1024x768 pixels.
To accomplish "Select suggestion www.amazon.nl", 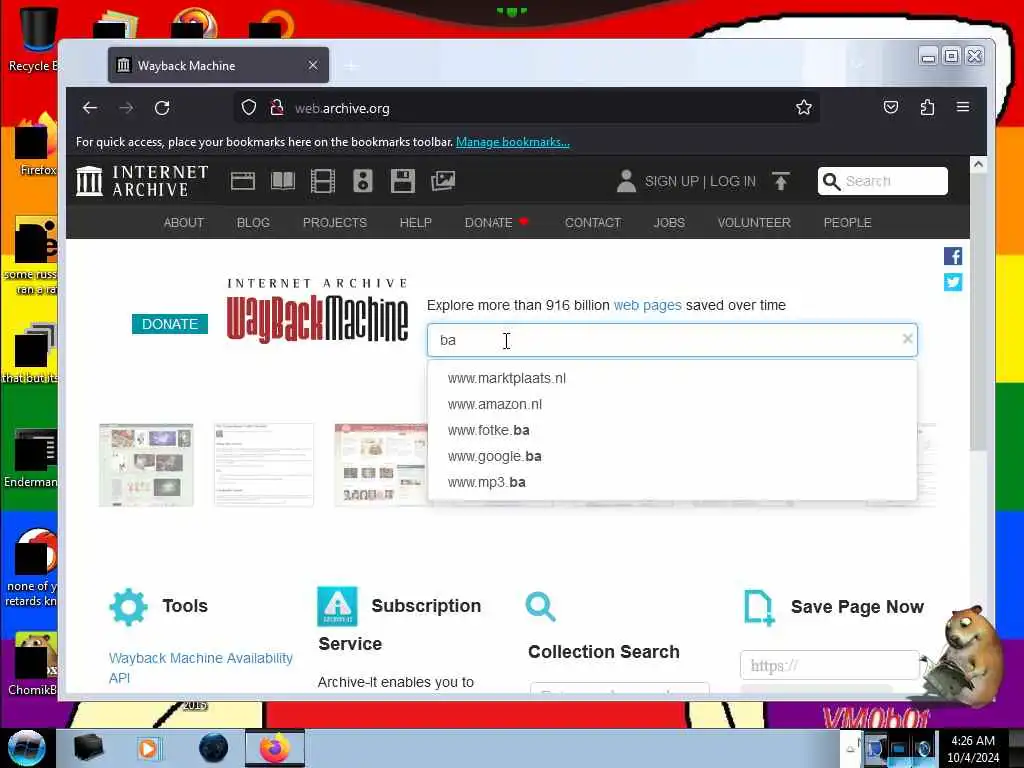I will coord(672,404).
